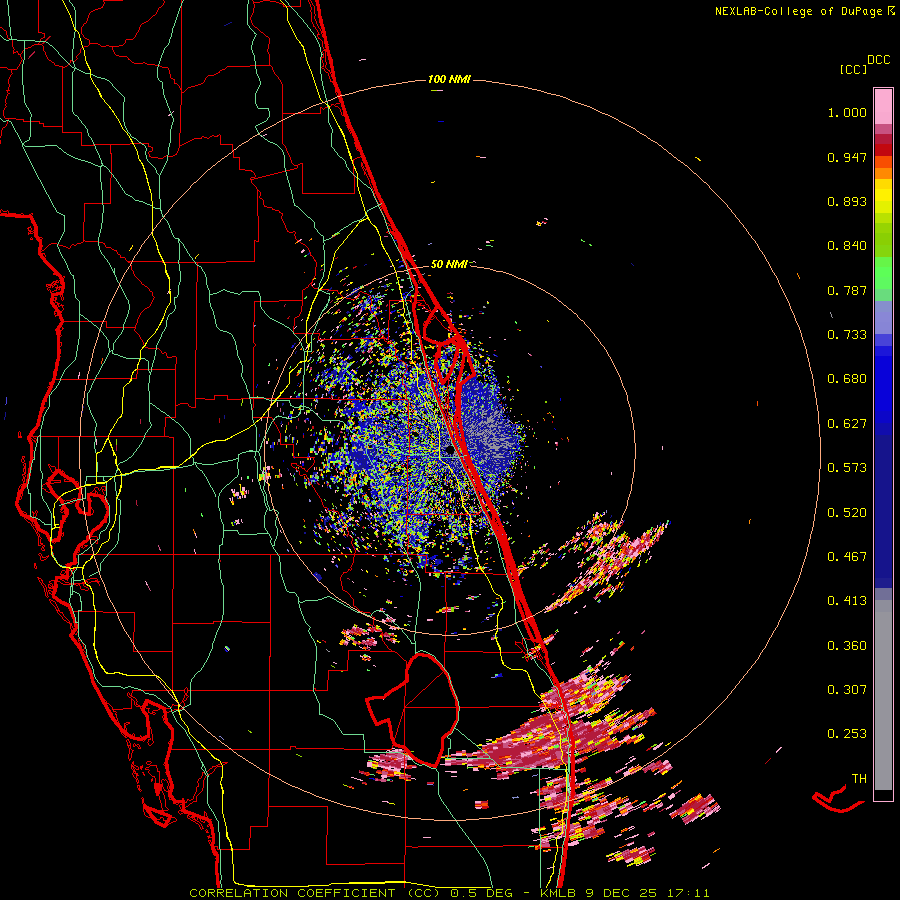The width and height of the screenshot is (900, 900).
Task: Click the 0.787 legend value
Action: pos(847,290)
